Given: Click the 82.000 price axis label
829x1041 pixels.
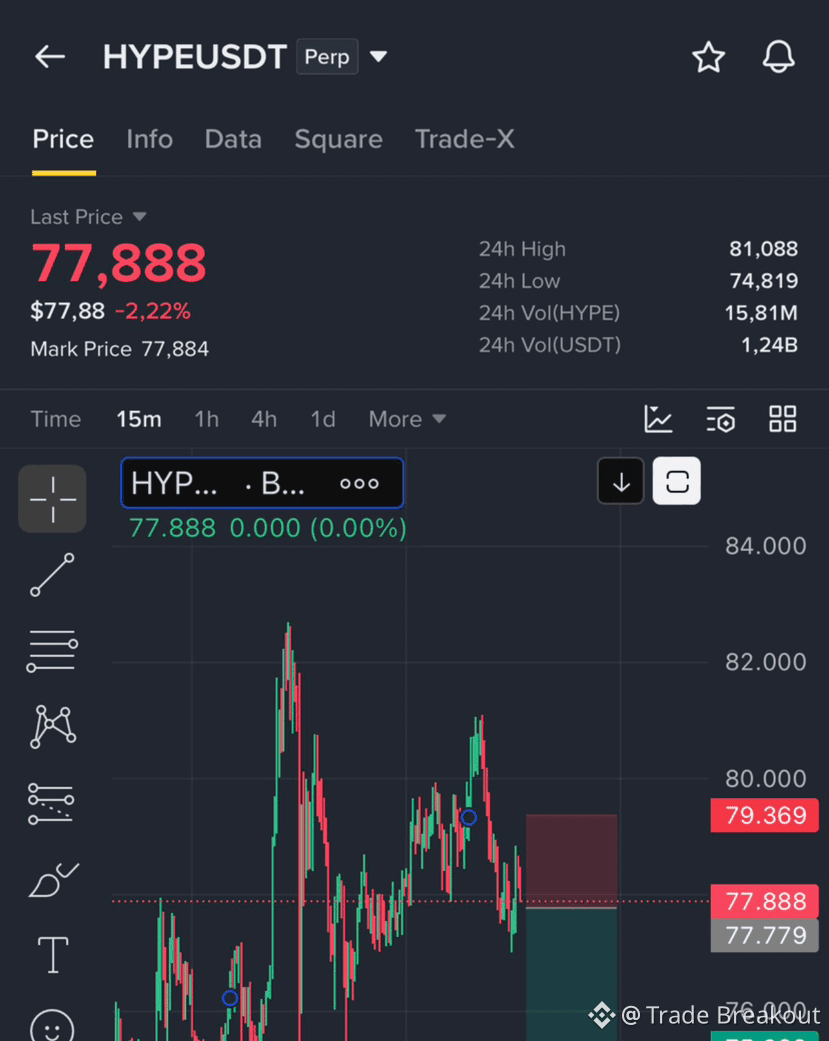Looking at the screenshot, I should [765, 663].
